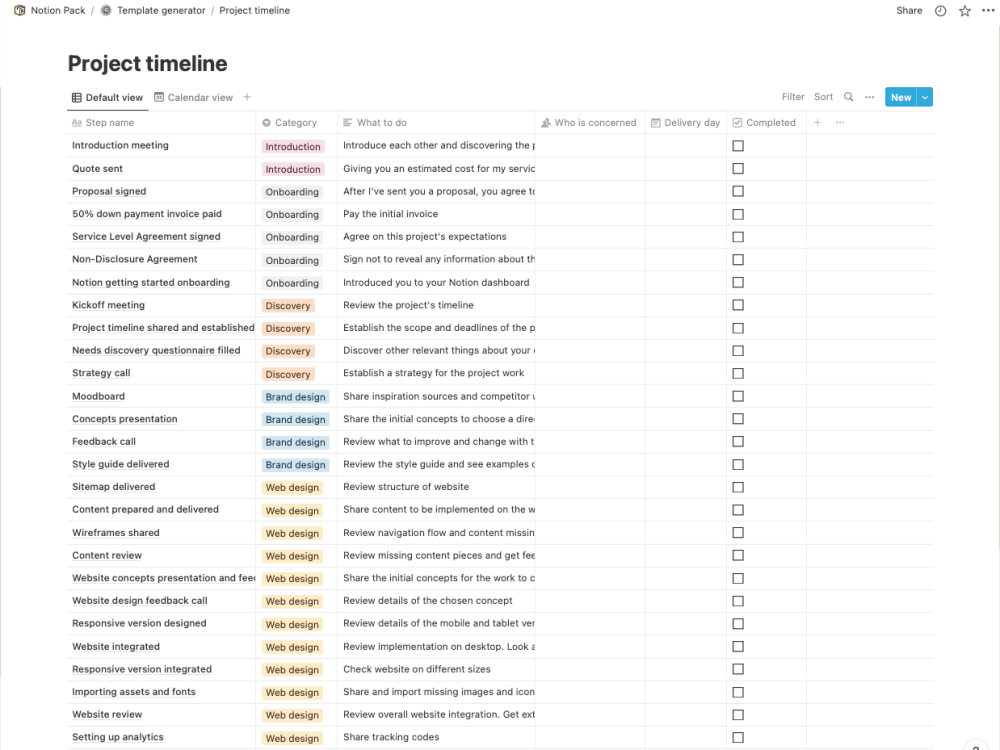This screenshot has width=1000, height=750.
Task: Tick Completed for Sitemap delivered
Action: 738,487
